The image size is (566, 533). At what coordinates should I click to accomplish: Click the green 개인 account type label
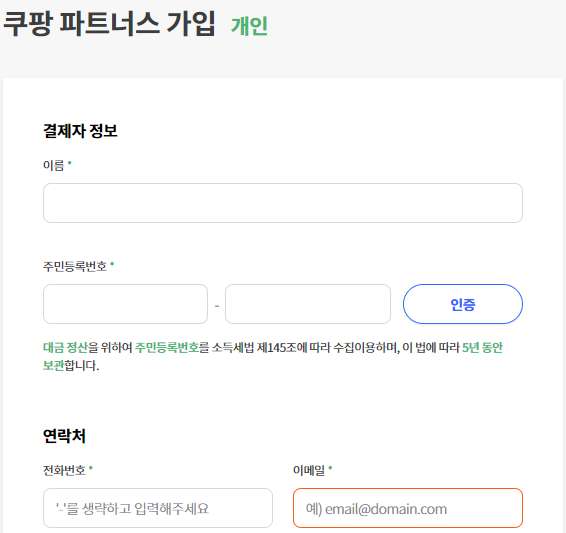point(249,26)
